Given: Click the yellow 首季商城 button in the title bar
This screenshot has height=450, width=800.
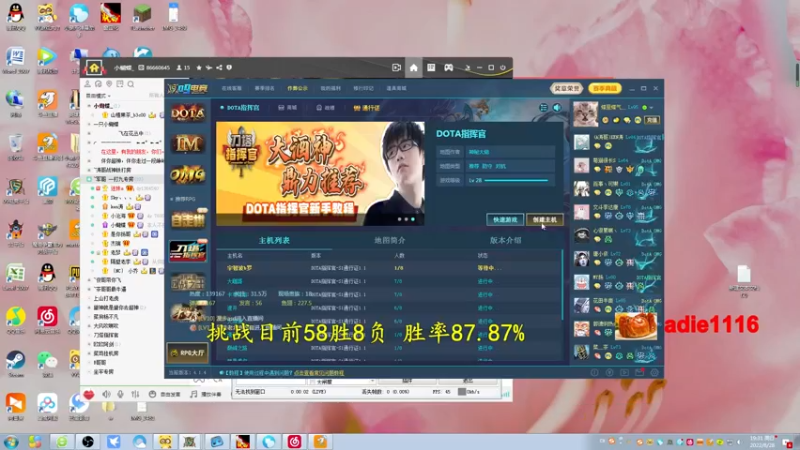Looking at the screenshot, I should [605, 88].
